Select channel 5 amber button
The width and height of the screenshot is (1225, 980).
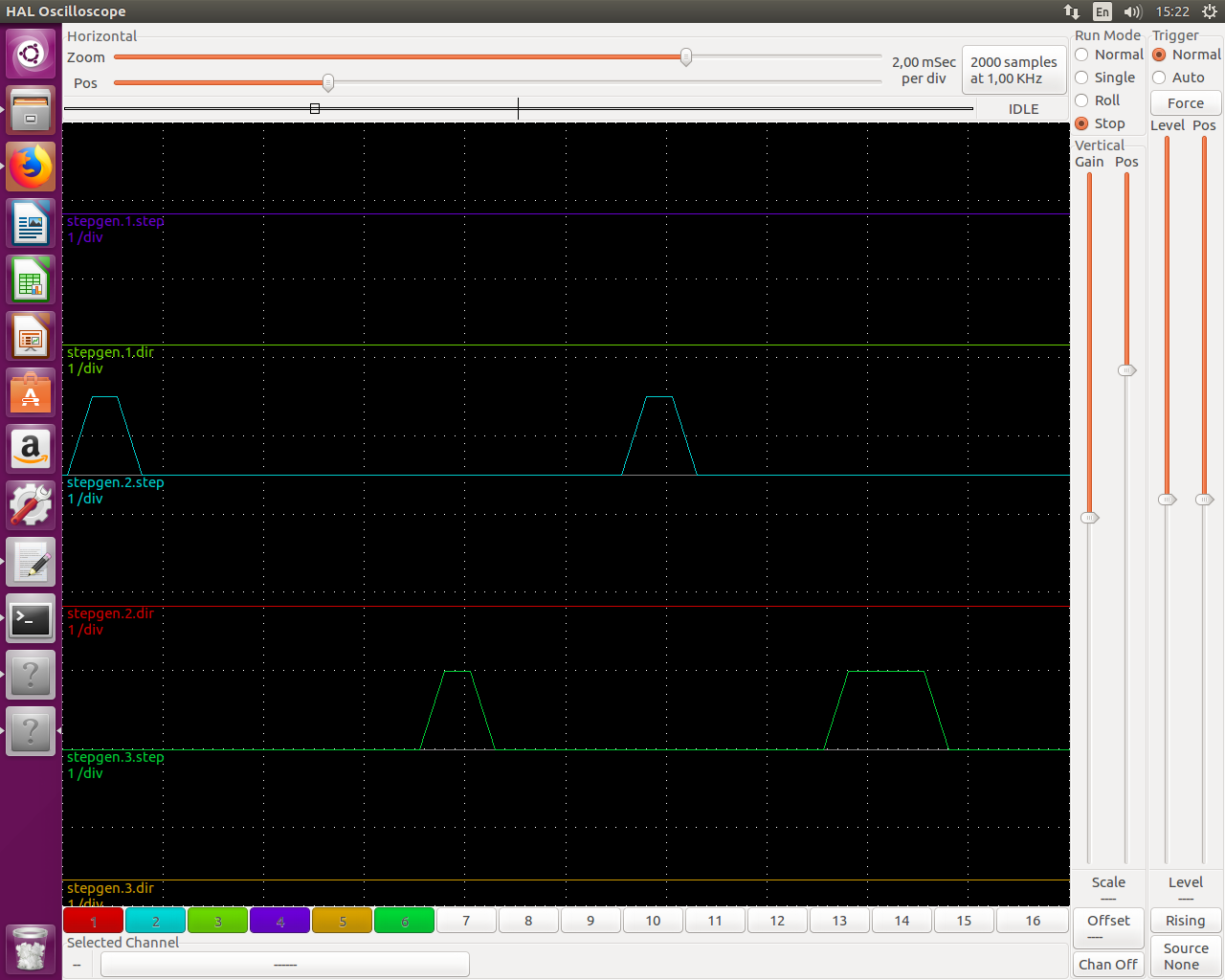(342, 921)
